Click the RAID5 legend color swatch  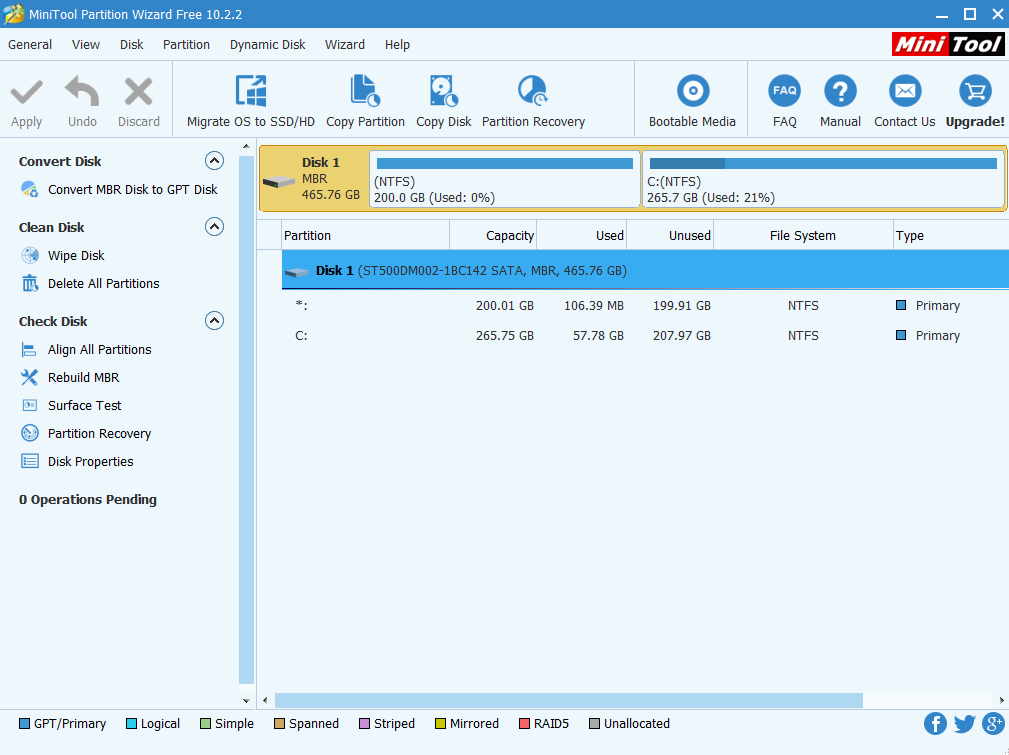click(524, 723)
